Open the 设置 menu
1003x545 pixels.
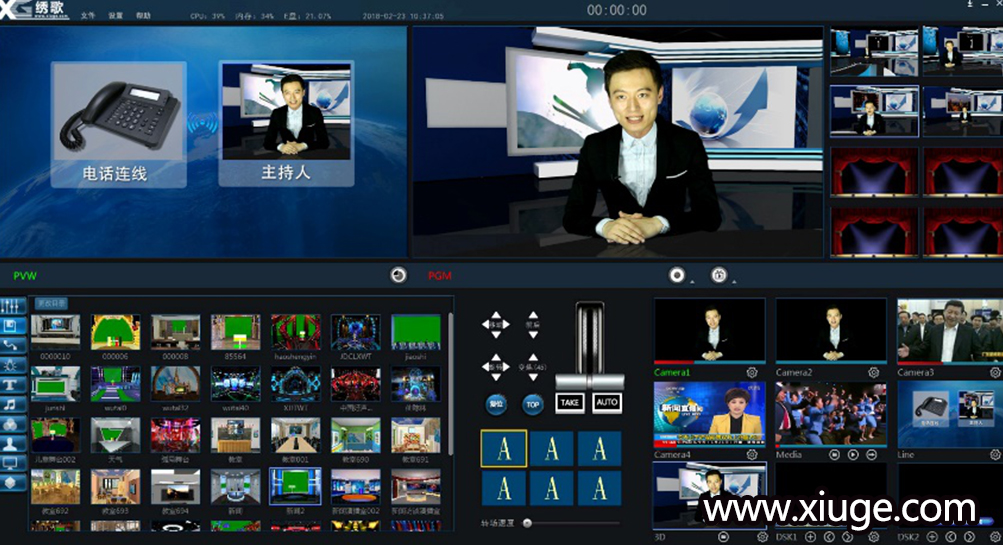click(116, 16)
